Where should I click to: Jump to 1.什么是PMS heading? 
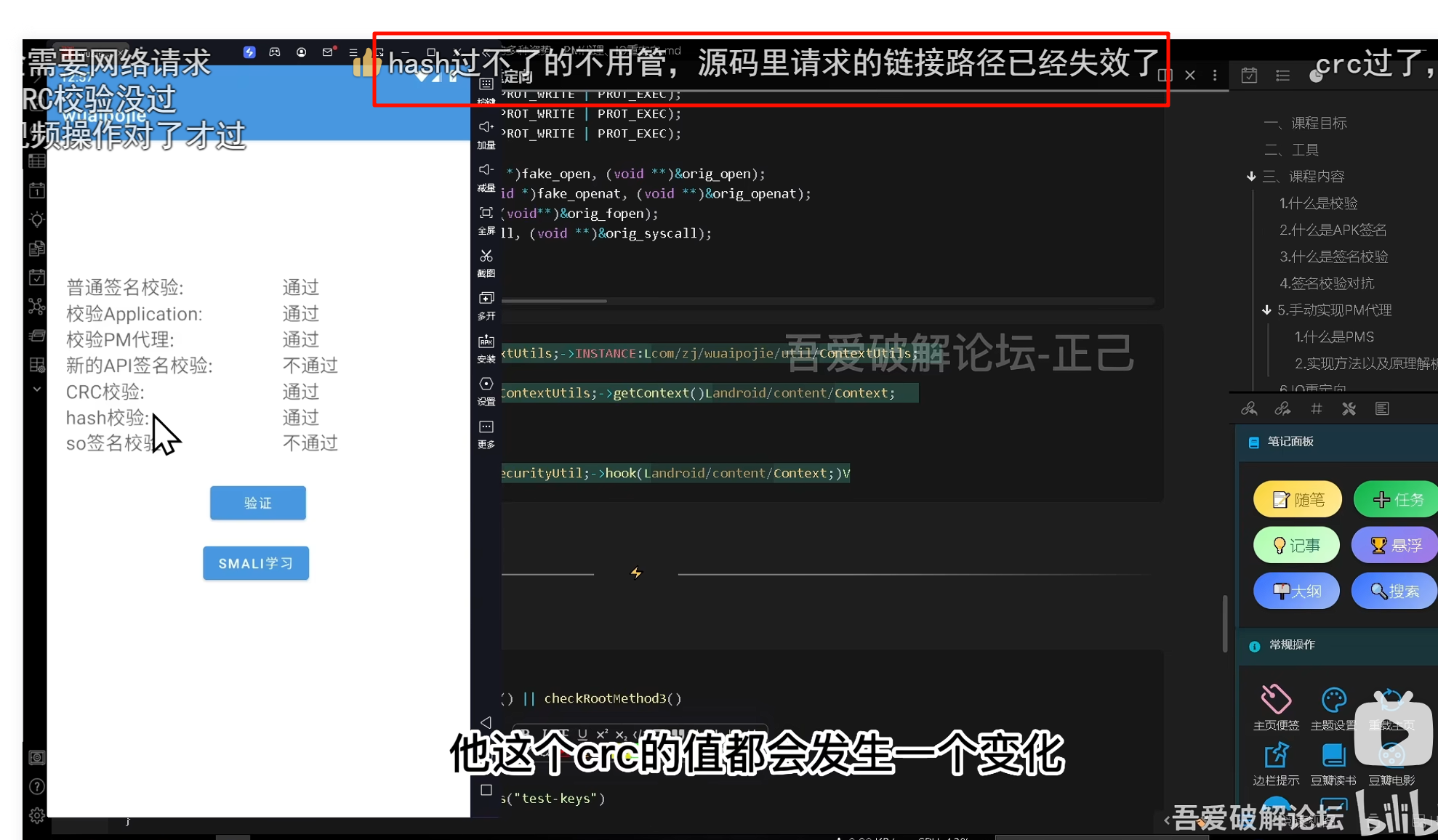click(1334, 337)
